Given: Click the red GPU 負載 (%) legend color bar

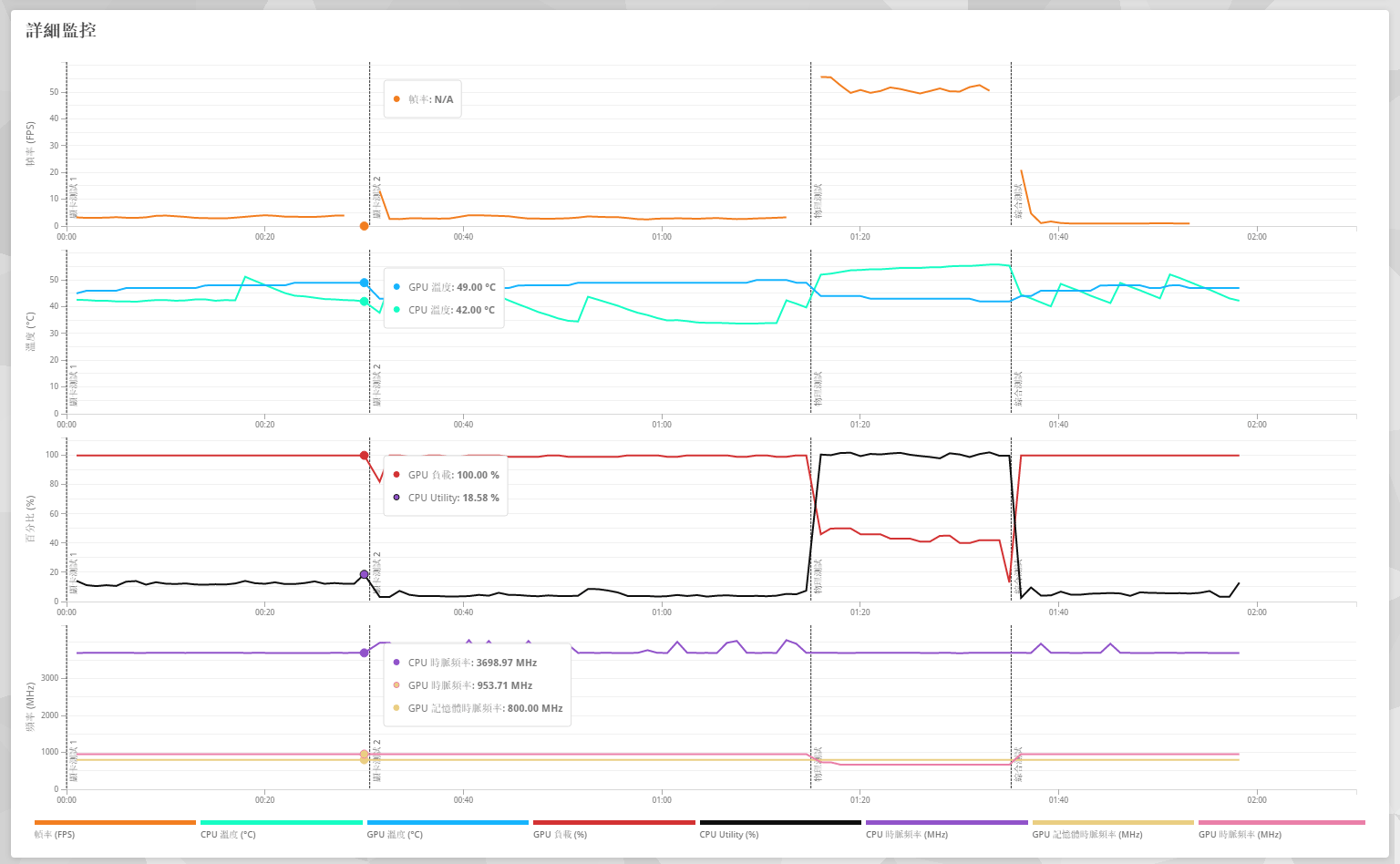Looking at the screenshot, I should pos(613,822).
